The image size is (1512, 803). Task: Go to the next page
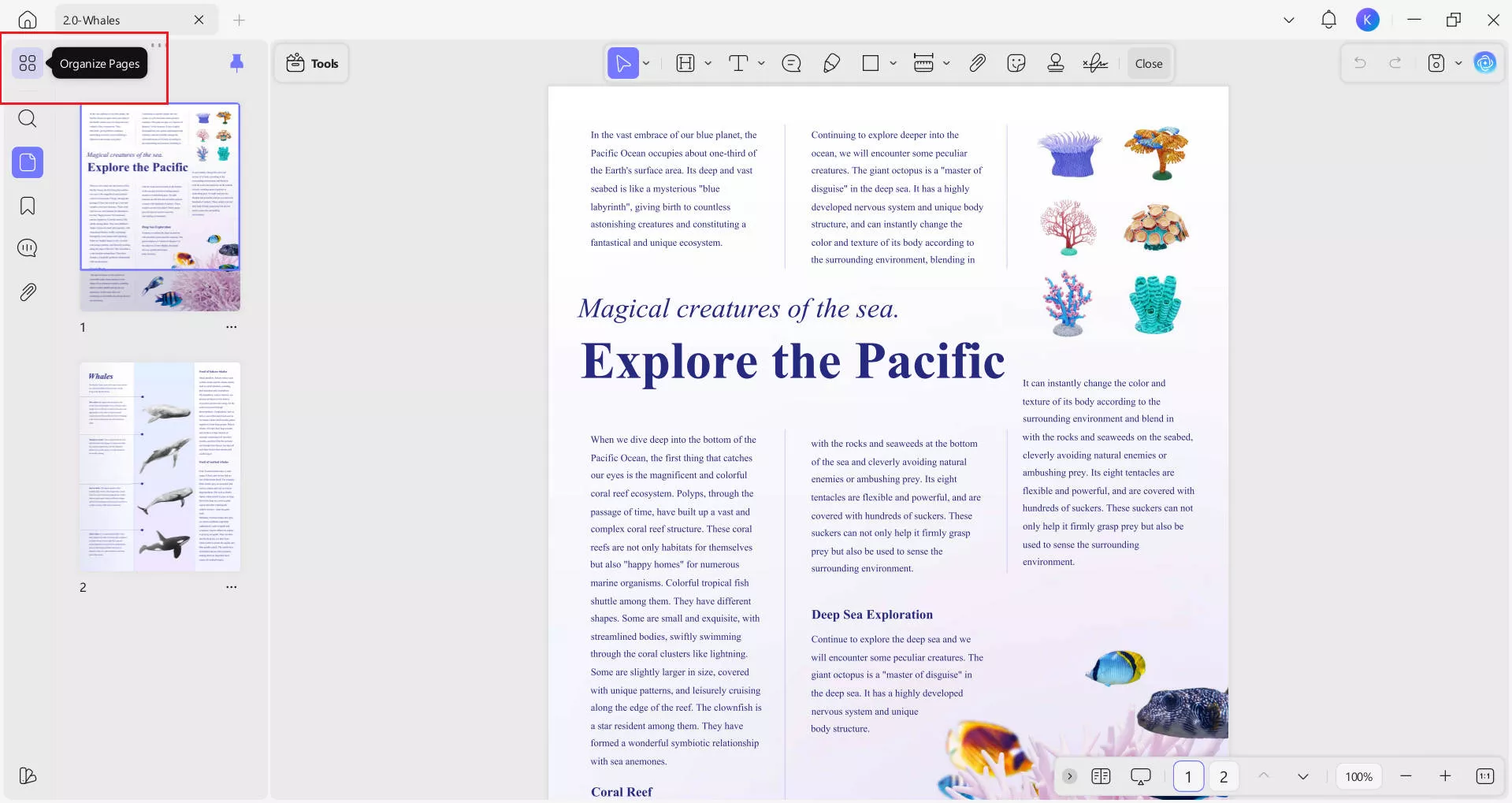pyautogui.click(x=1303, y=776)
